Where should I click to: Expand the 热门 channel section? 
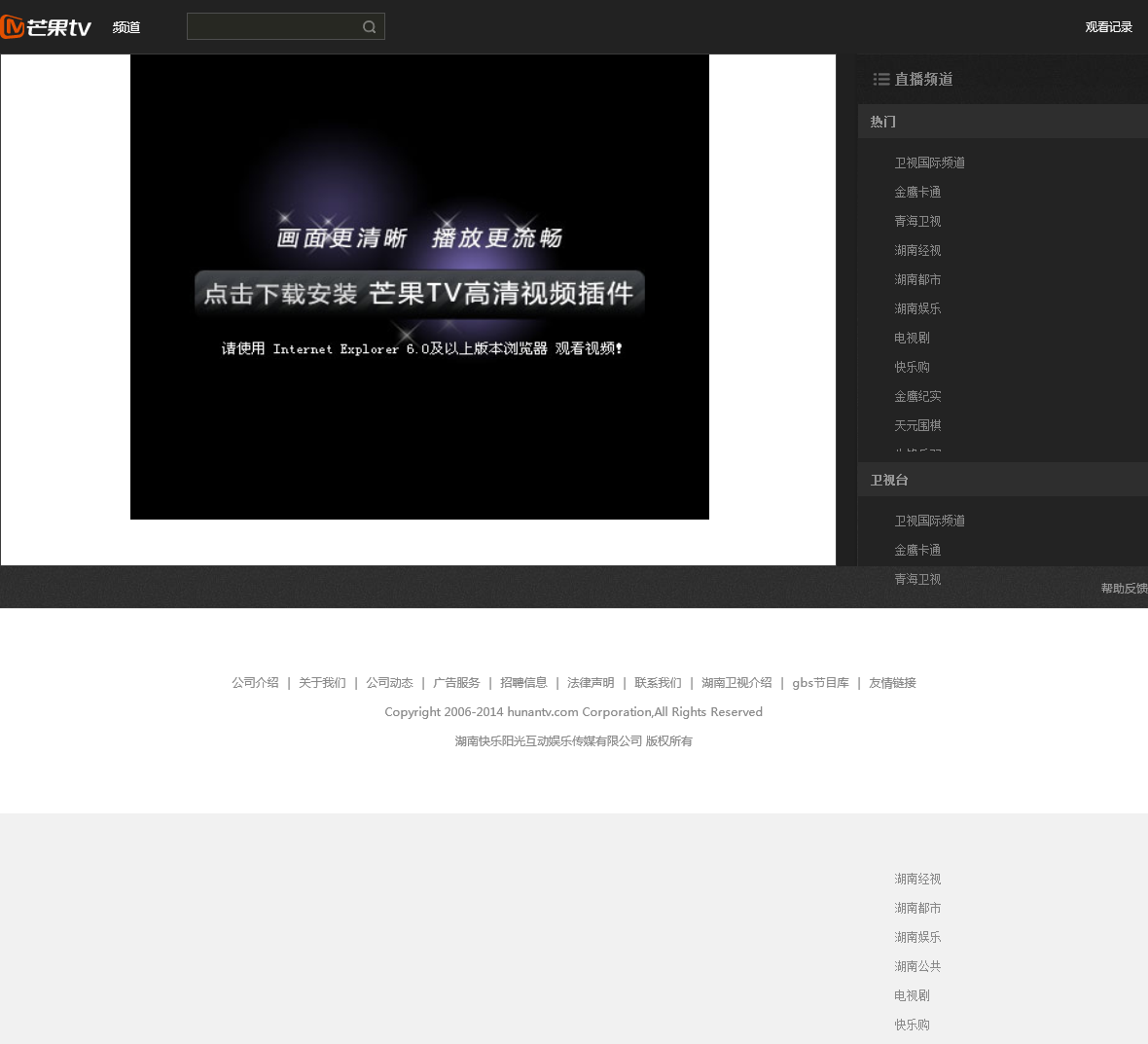(1003, 122)
